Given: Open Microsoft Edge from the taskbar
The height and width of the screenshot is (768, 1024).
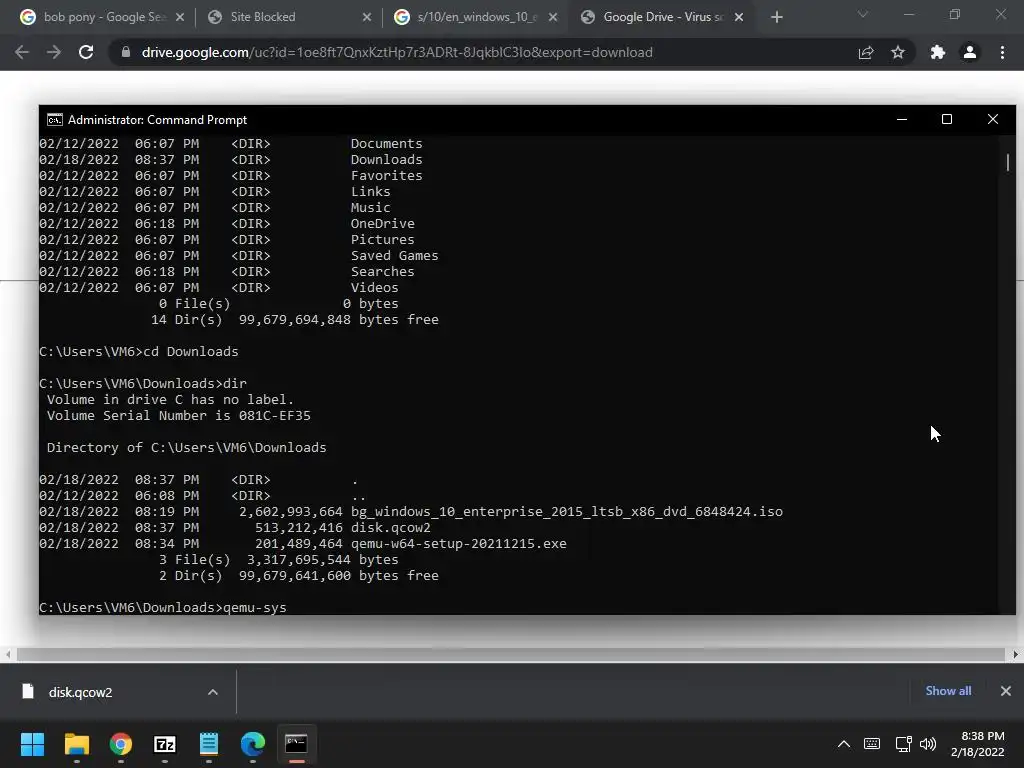Looking at the screenshot, I should coord(253,744).
